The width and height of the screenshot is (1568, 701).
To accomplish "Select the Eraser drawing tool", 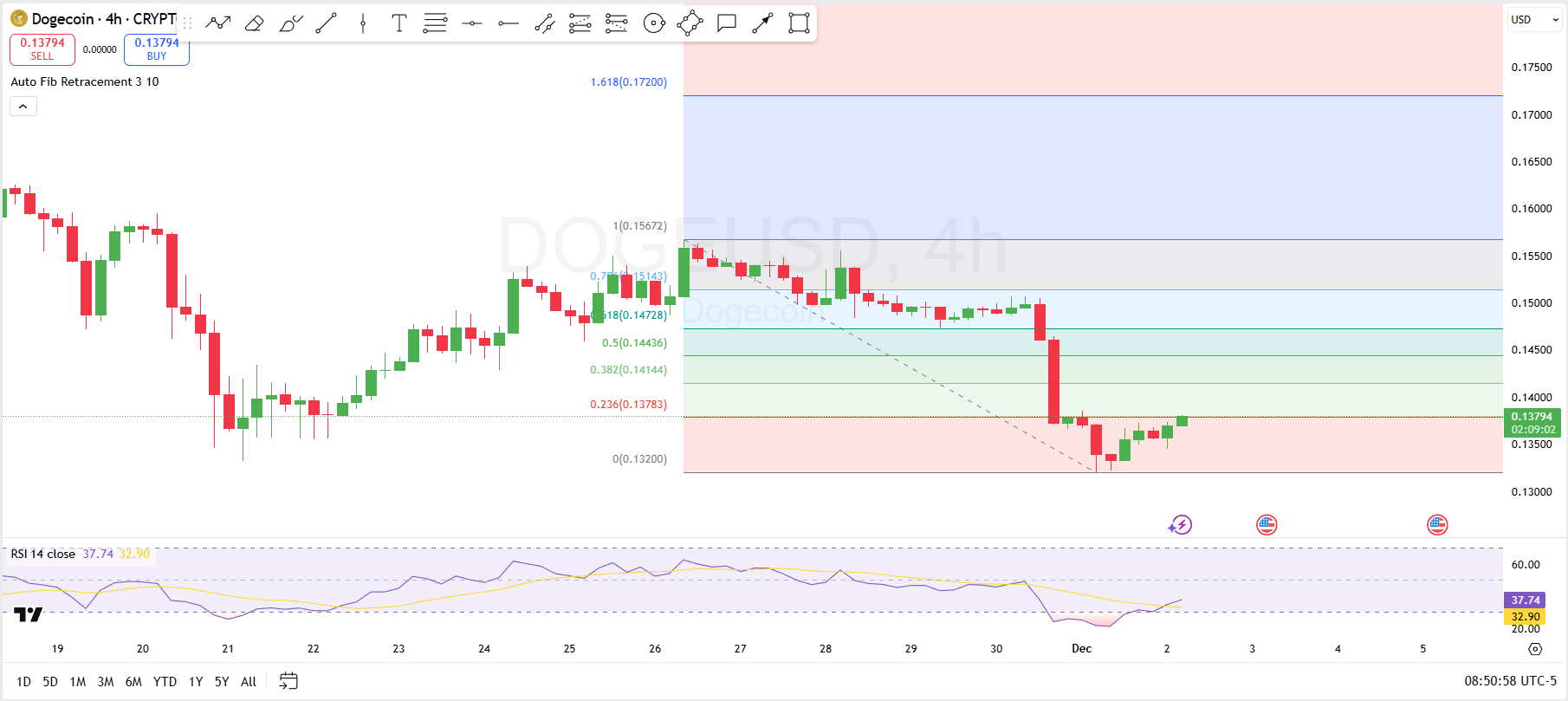I will 254,23.
